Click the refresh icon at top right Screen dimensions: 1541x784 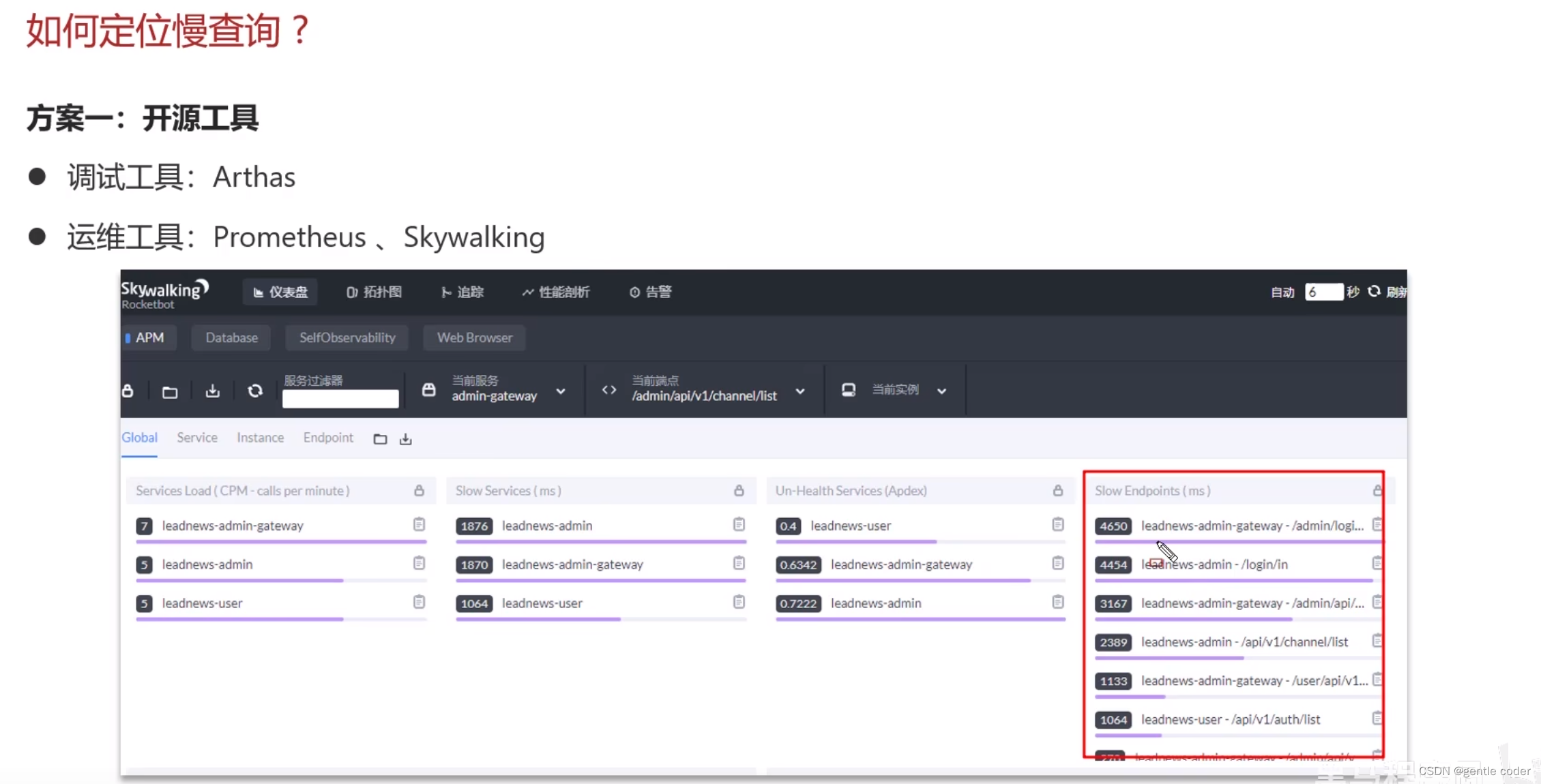tap(1374, 292)
